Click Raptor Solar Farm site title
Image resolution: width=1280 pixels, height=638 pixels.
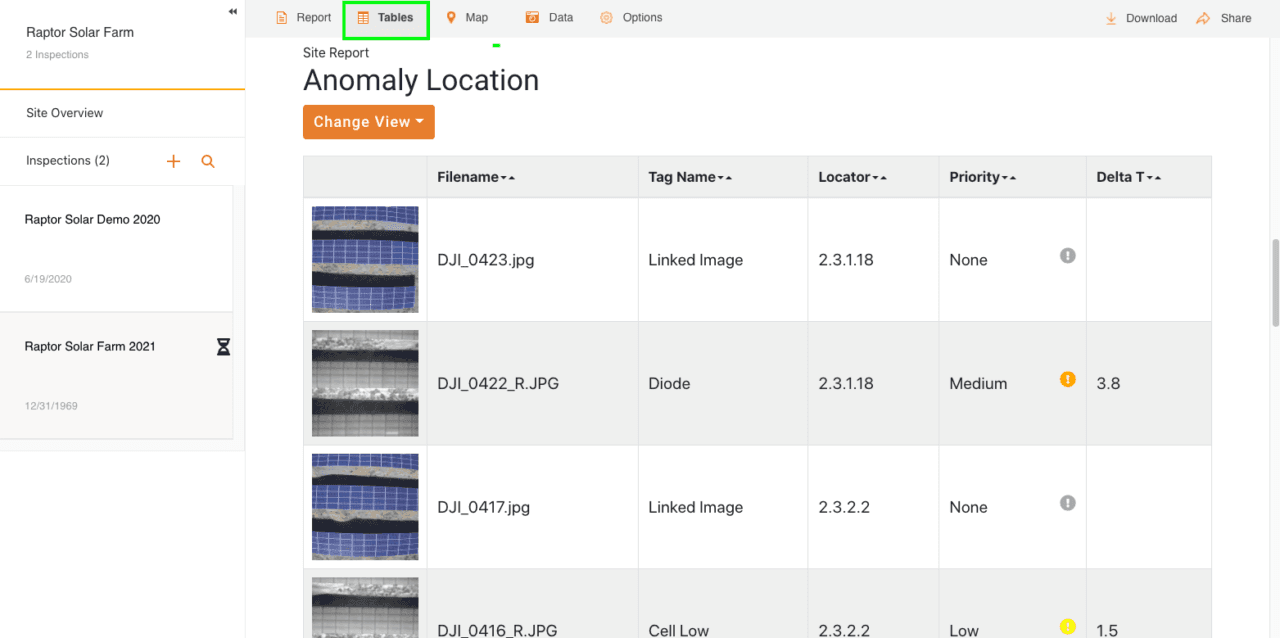[x=80, y=32]
